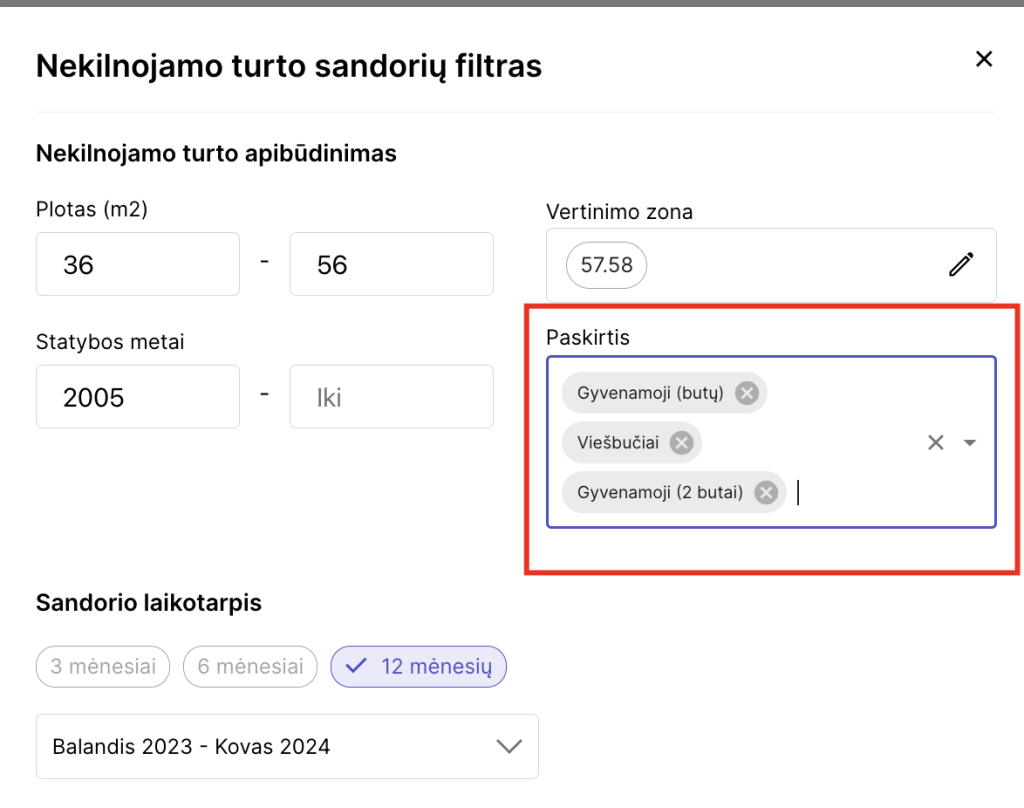Toggle the 12 mėnesių period chip
Image resolution: width=1024 pixels, height=808 pixels.
point(419,667)
